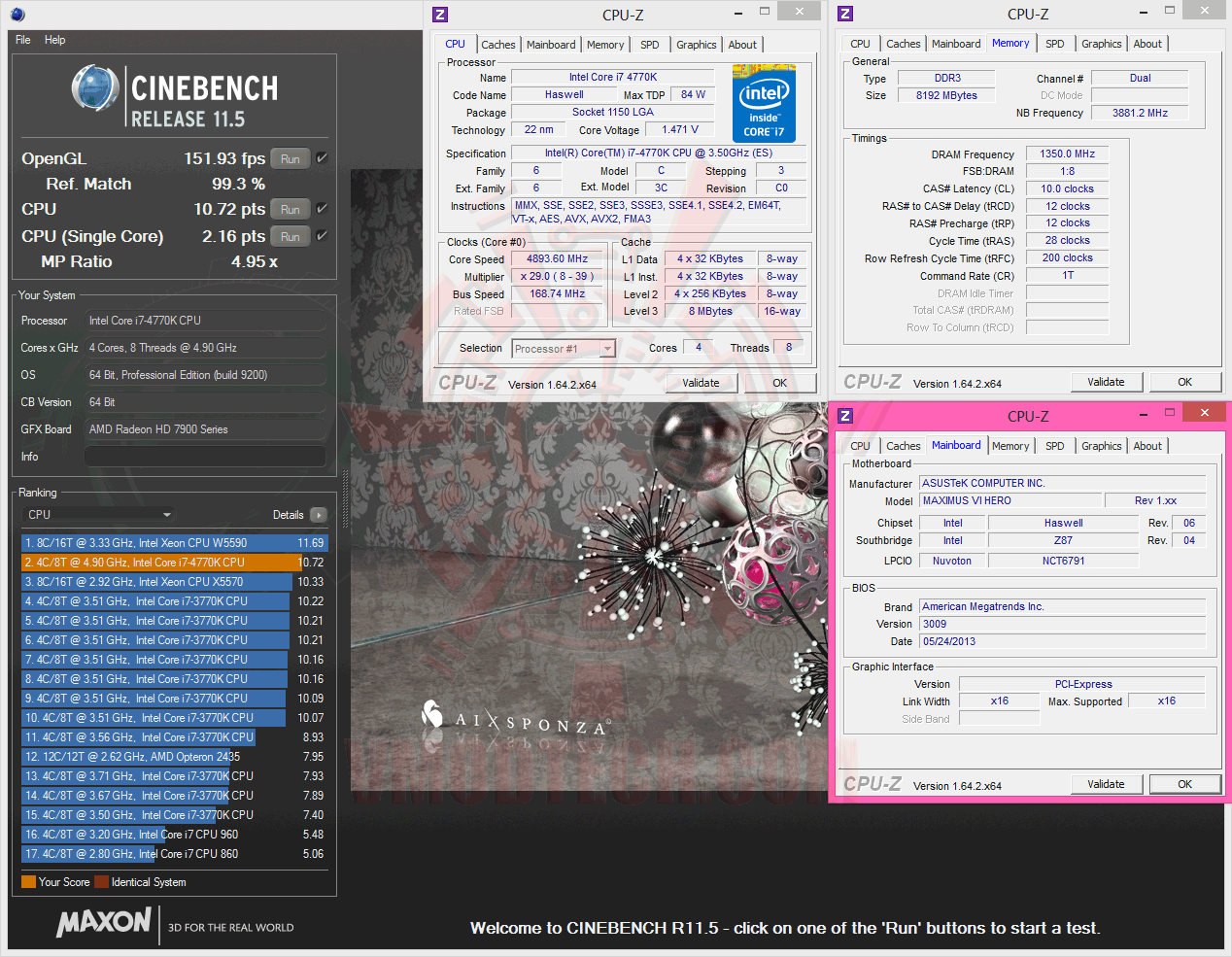Image resolution: width=1232 pixels, height=957 pixels.
Task: Run the CPU Single Core benchmark
Action: pos(291,236)
